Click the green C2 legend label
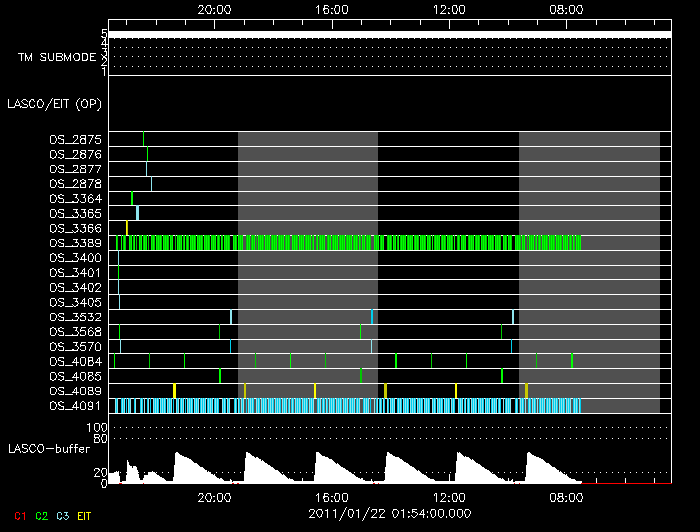Screen dimensions: 700x532 pyautogui.click(x=41, y=516)
